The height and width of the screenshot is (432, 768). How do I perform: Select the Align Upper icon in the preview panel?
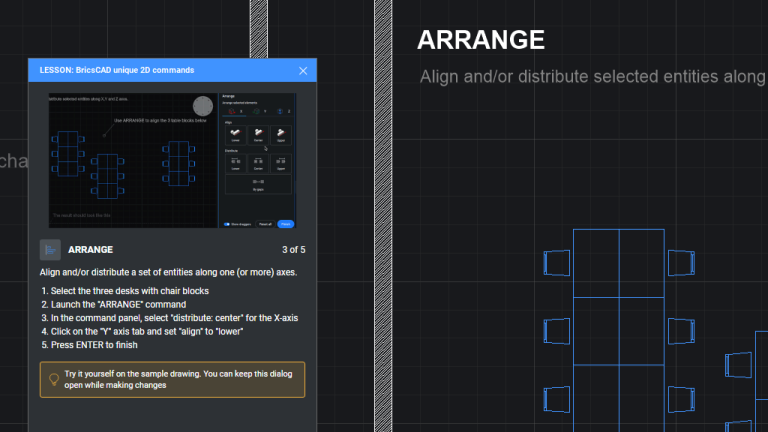281,135
